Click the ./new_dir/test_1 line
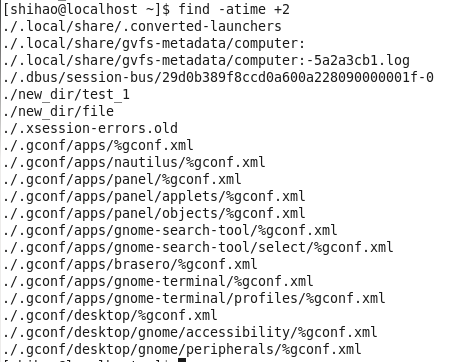 click(66, 94)
